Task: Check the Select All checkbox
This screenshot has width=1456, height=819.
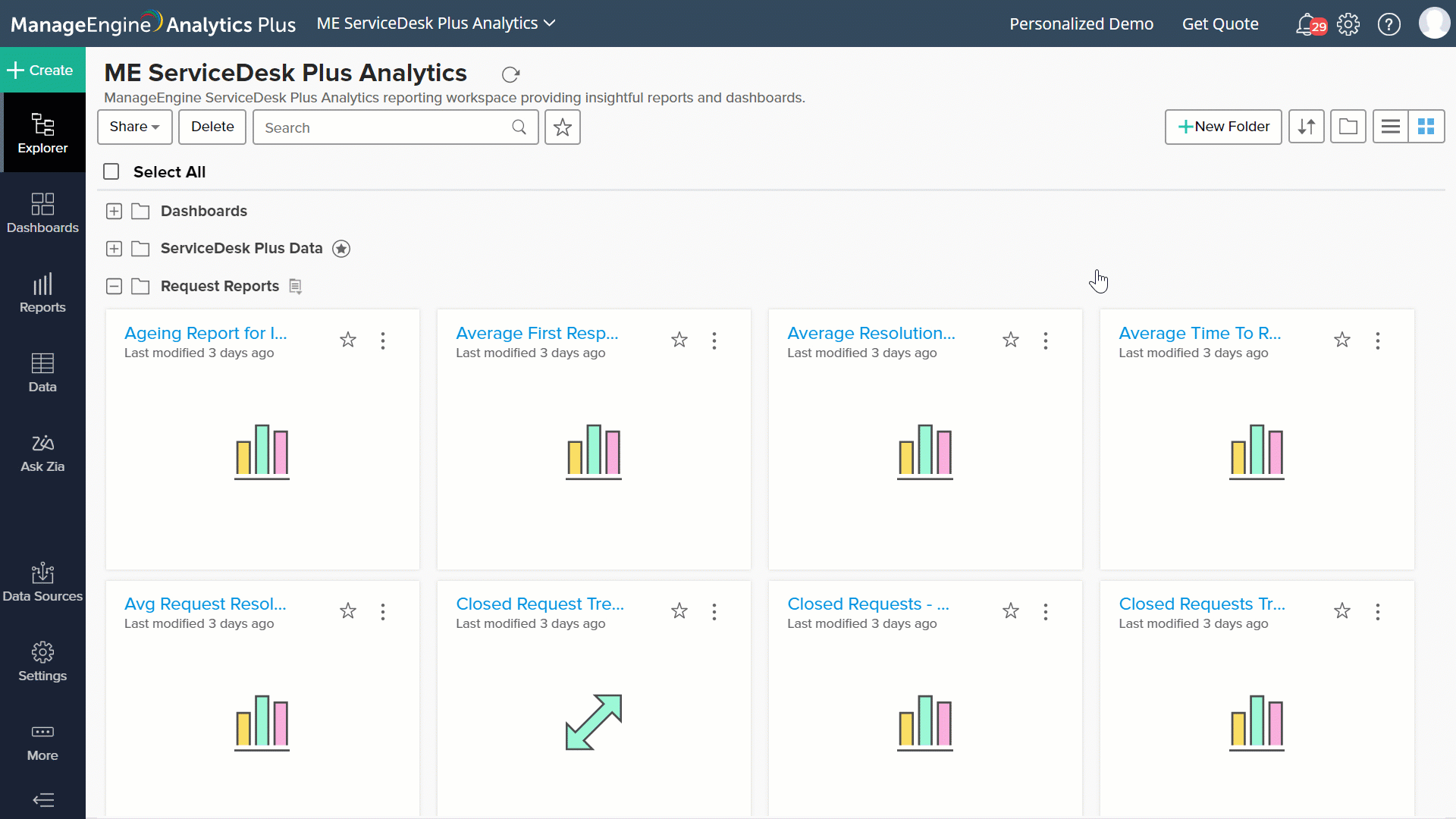Action: [x=111, y=172]
